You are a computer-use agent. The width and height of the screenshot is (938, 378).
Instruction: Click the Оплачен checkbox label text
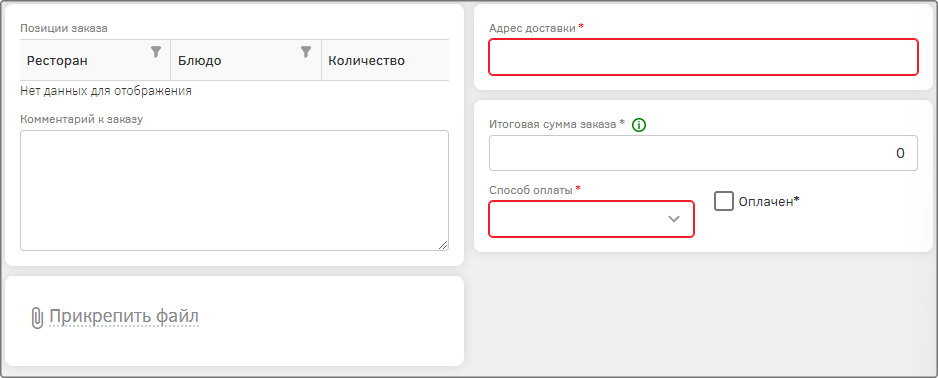(x=769, y=202)
